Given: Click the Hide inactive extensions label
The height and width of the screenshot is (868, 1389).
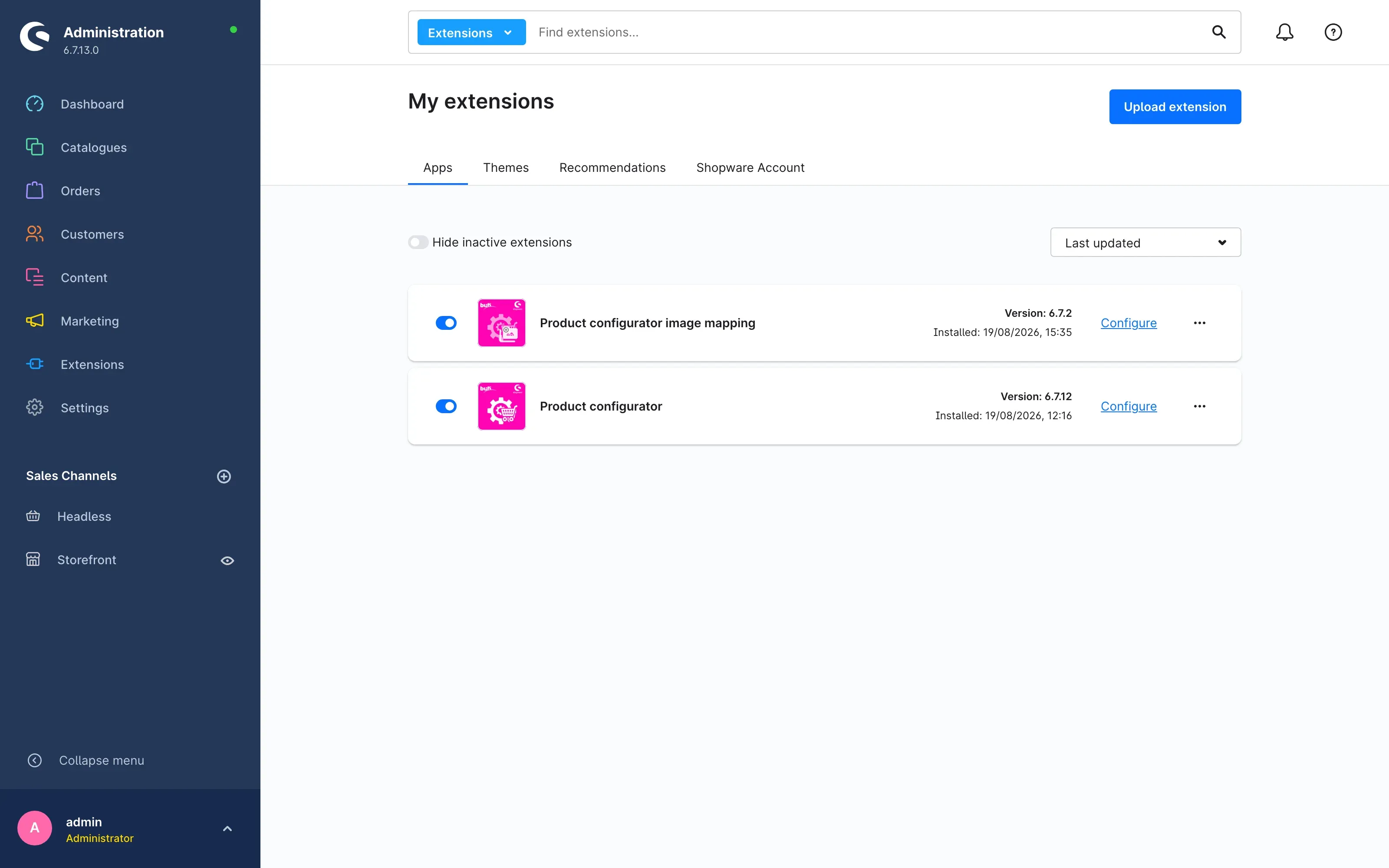Looking at the screenshot, I should click(x=502, y=242).
